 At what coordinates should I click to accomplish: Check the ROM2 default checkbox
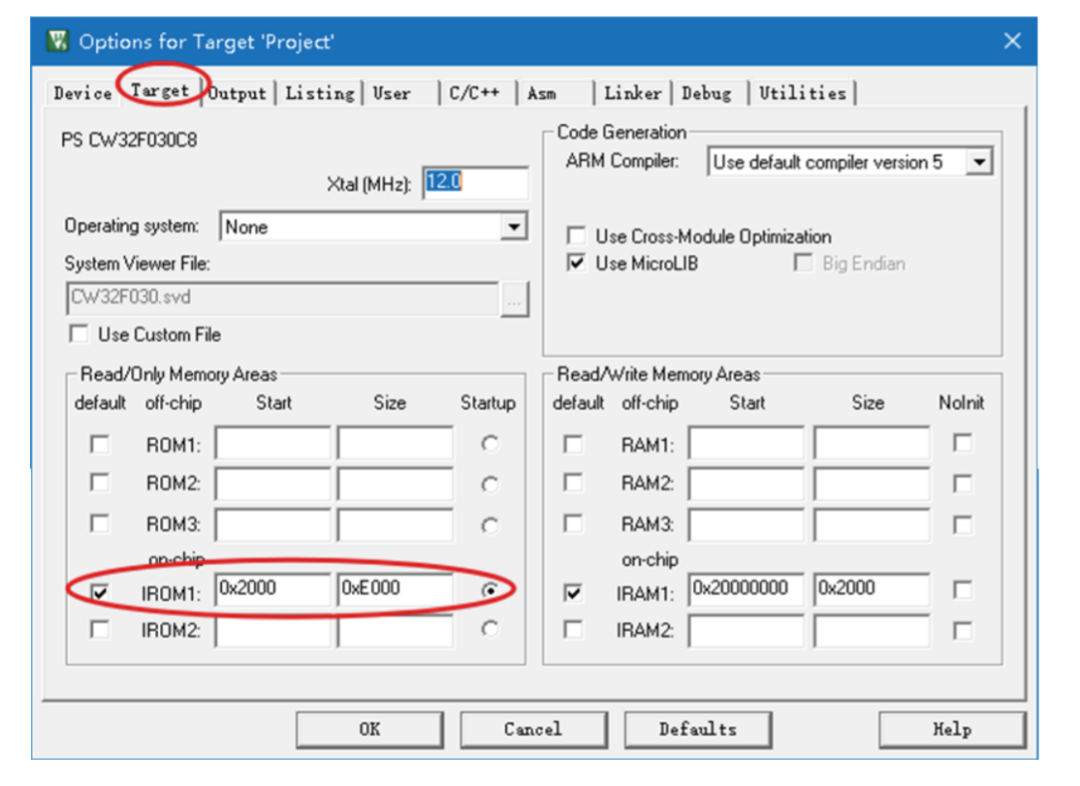click(x=100, y=482)
